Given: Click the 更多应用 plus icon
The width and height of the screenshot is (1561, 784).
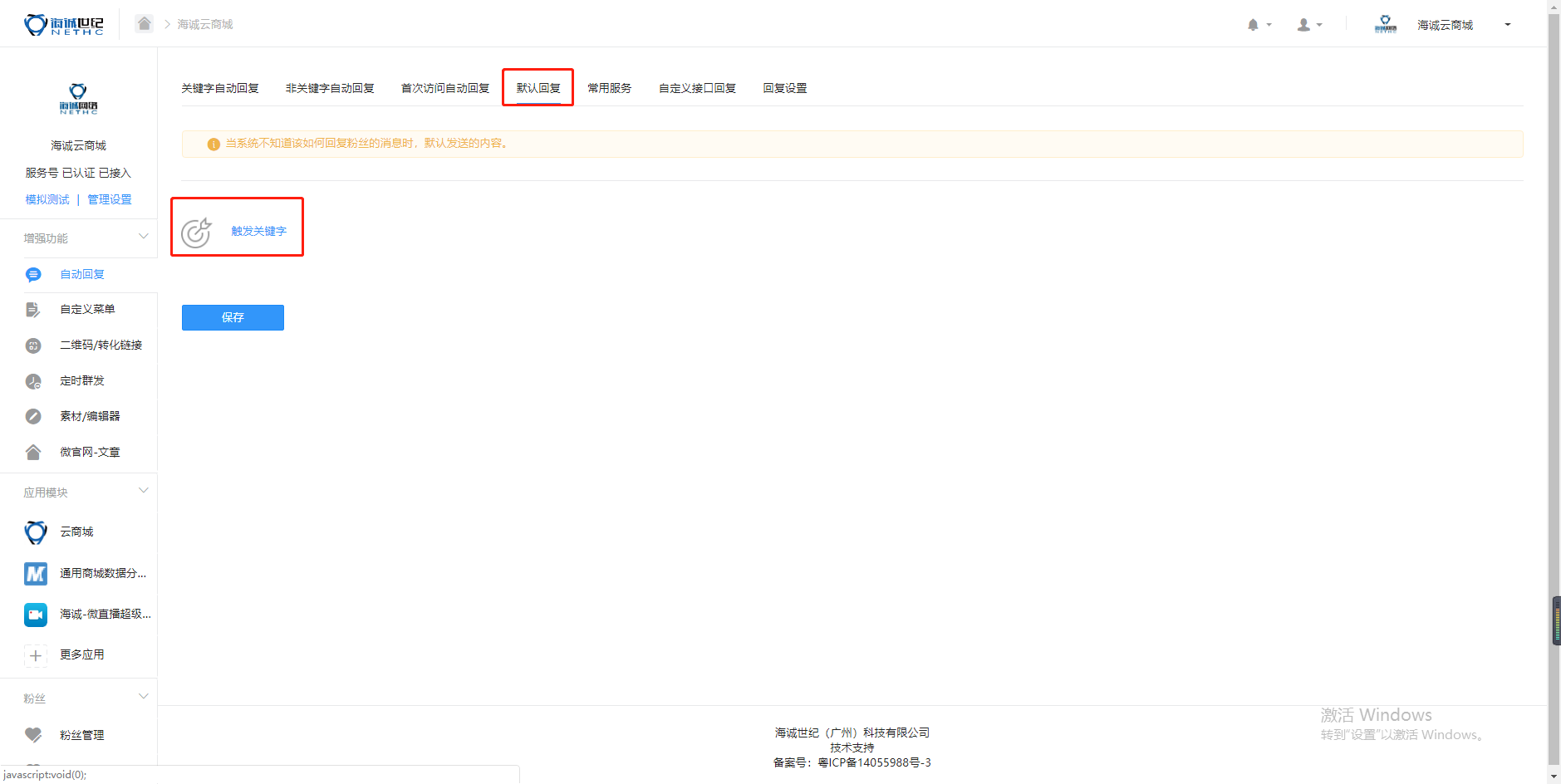Looking at the screenshot, I should point(36,655).
